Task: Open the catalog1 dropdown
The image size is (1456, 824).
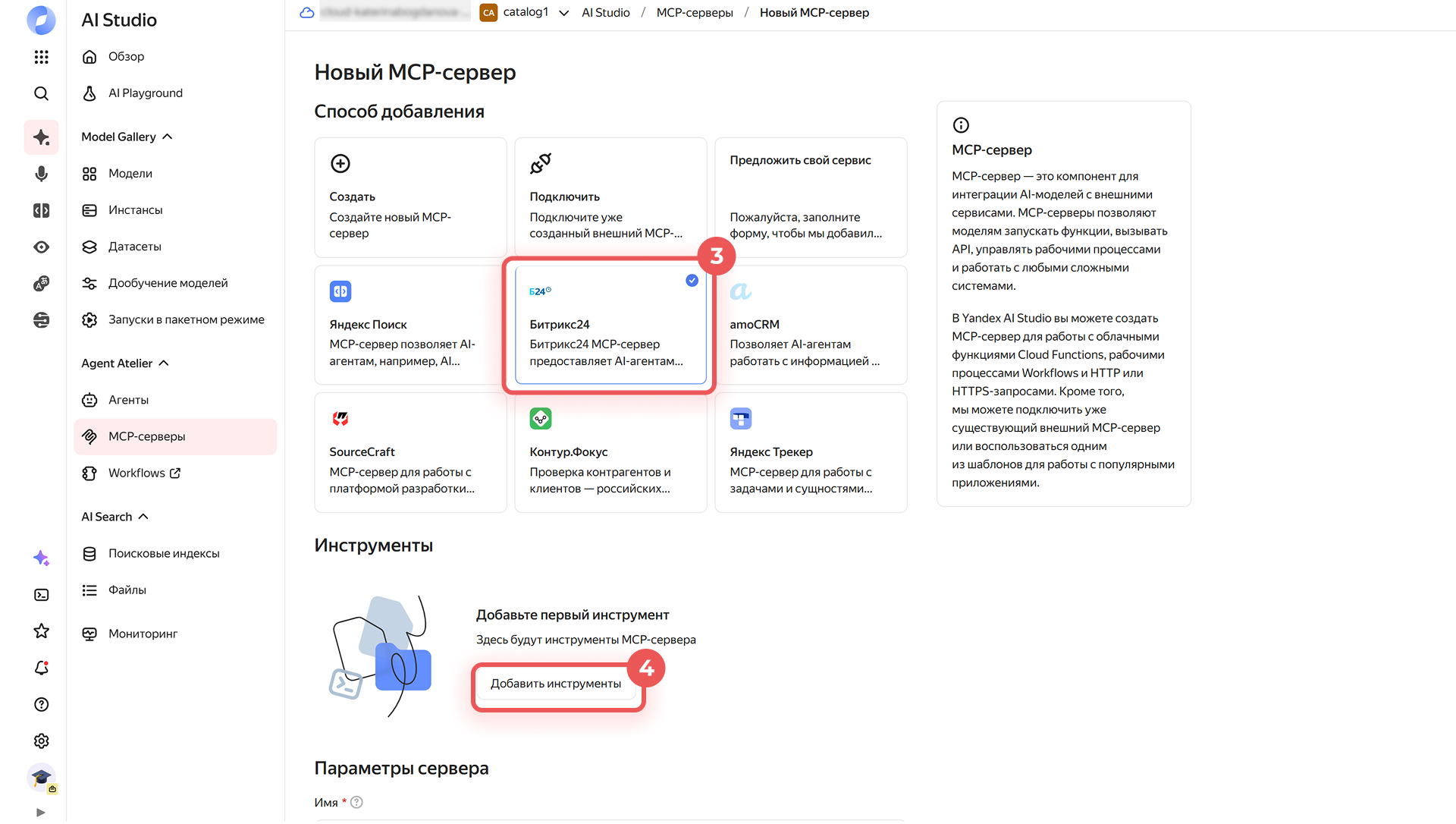Action: click(563, 13)
